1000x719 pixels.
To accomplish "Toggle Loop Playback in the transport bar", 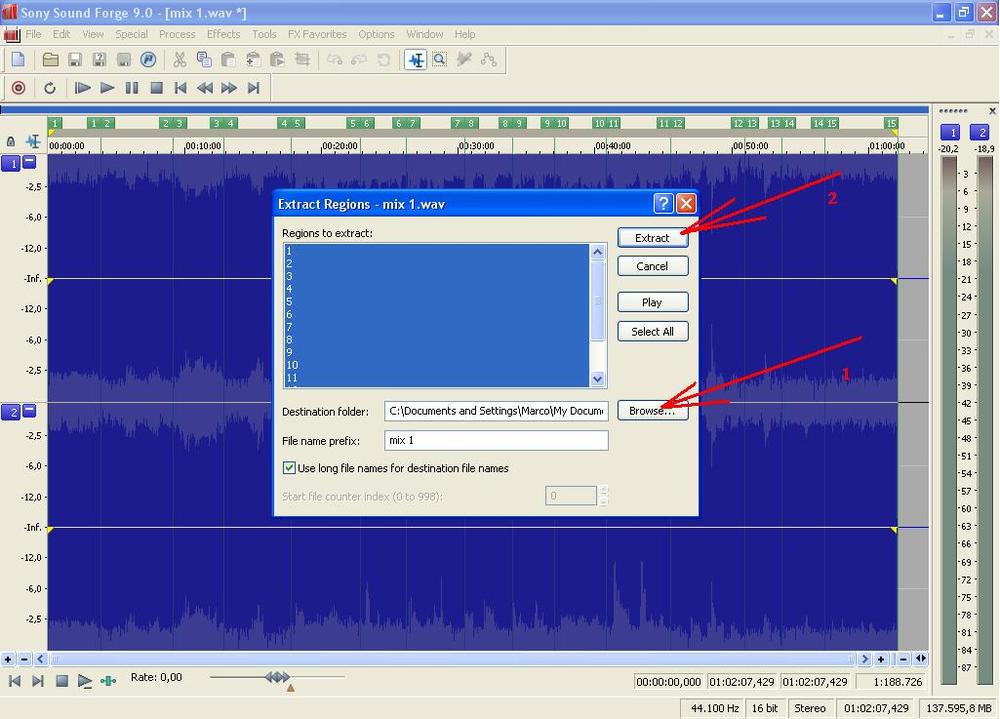I will click(50, 88).
